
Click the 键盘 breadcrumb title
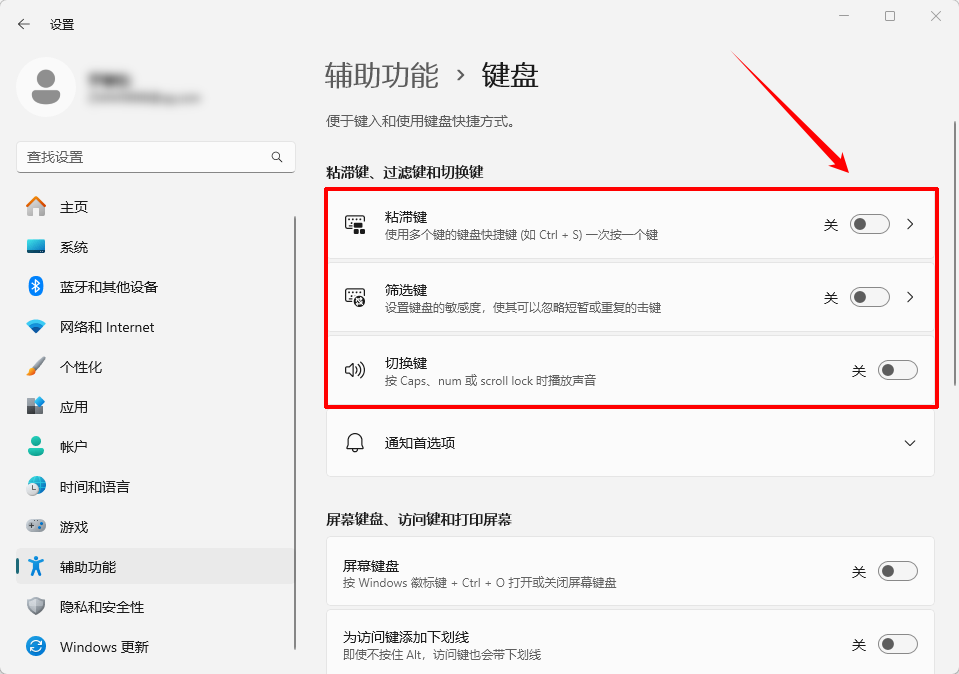pyautogui.click(x=509, y=75)
